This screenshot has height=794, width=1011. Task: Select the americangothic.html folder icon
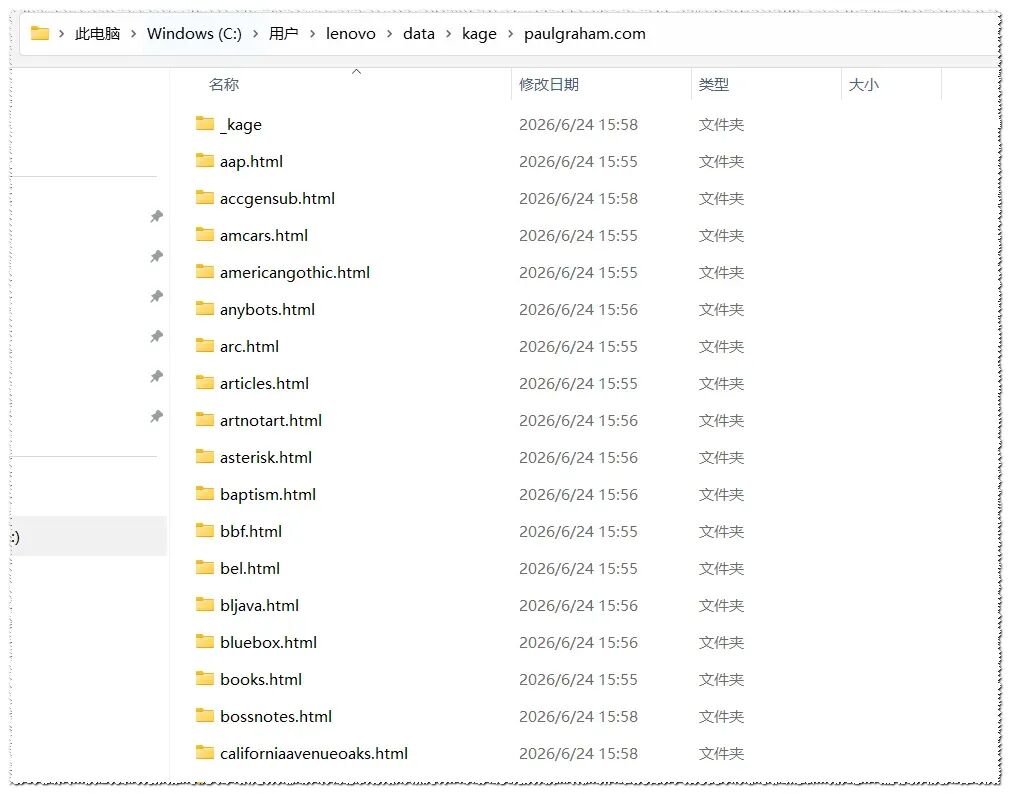tap(205, 271)
